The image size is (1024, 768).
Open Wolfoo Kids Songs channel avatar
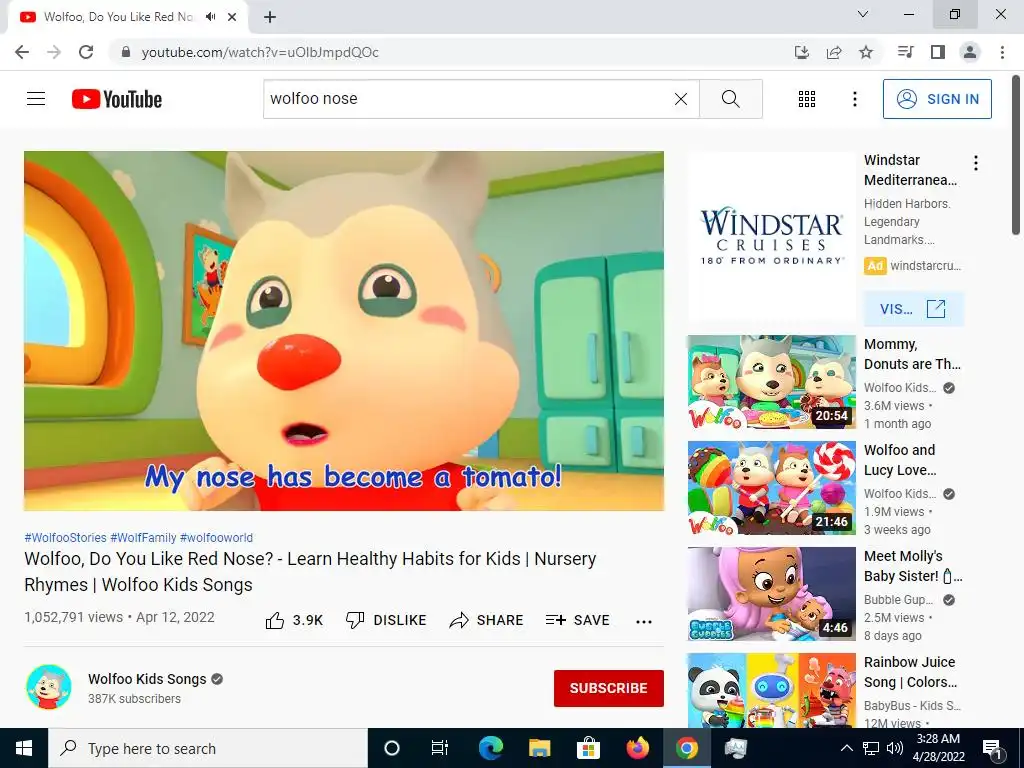48,687
